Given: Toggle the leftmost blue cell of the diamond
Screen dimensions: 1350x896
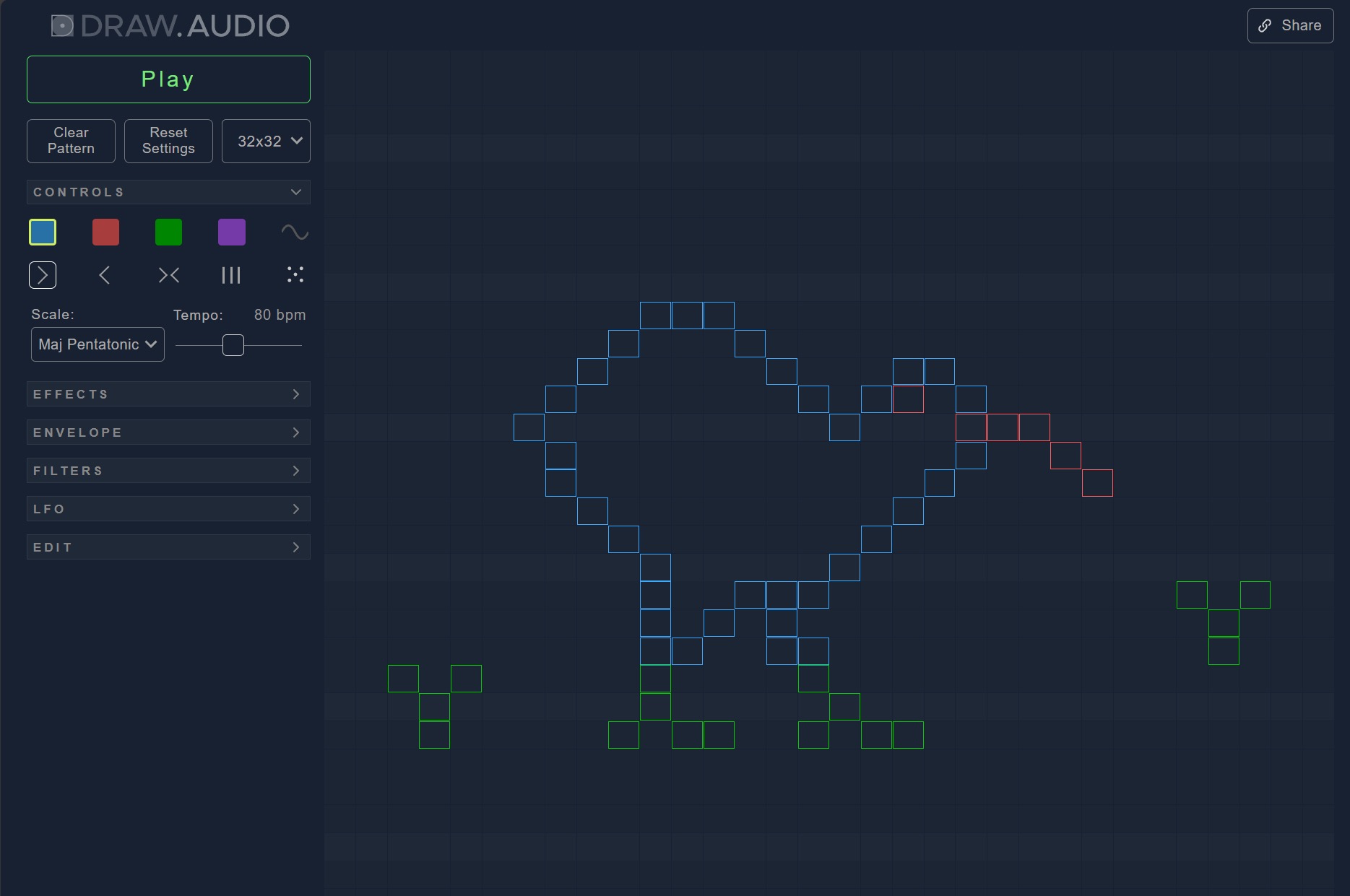Looking at the screenshot, I should coord(529,427).
